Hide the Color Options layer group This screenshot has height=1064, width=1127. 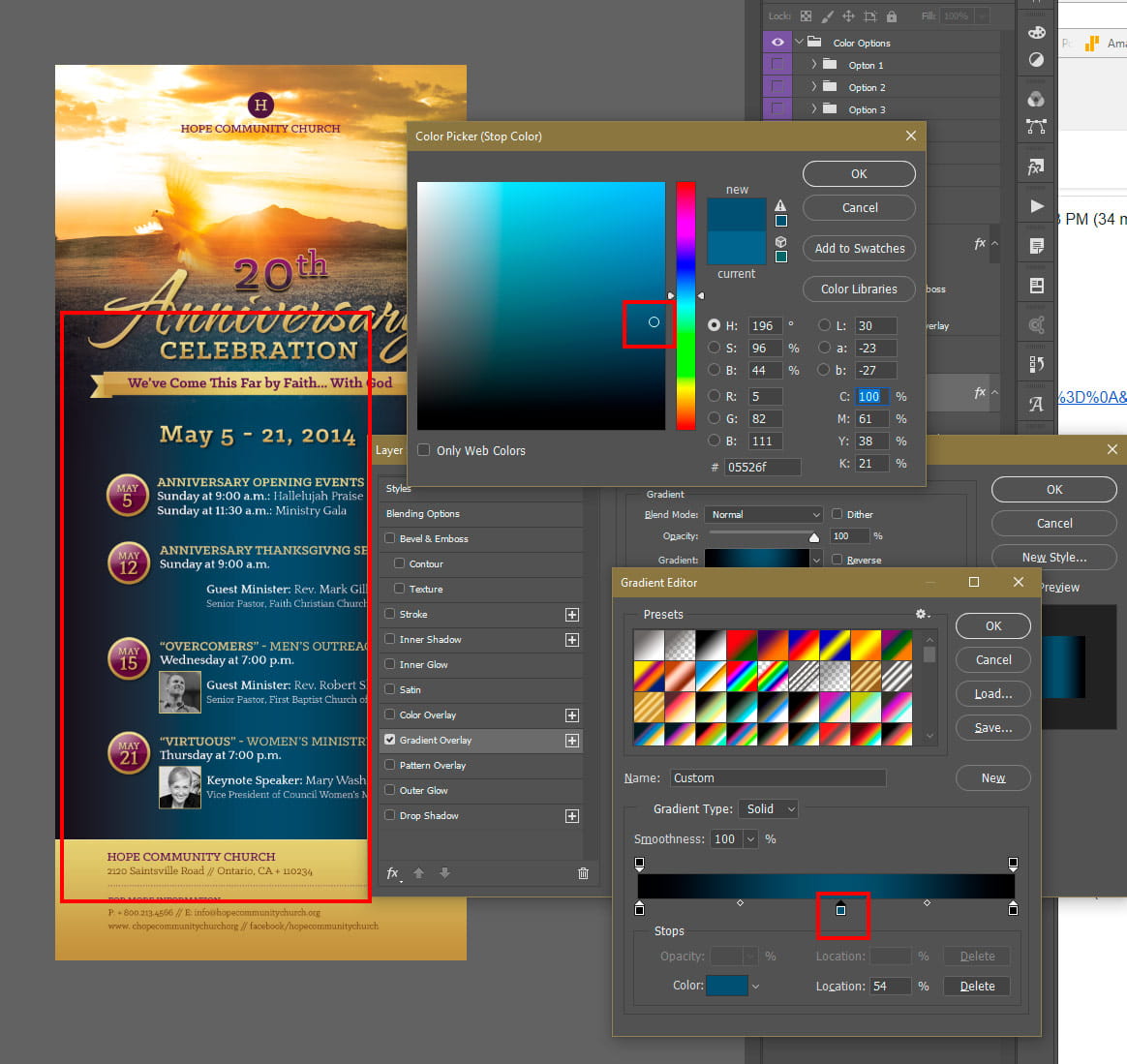click(x=777, y=43)
